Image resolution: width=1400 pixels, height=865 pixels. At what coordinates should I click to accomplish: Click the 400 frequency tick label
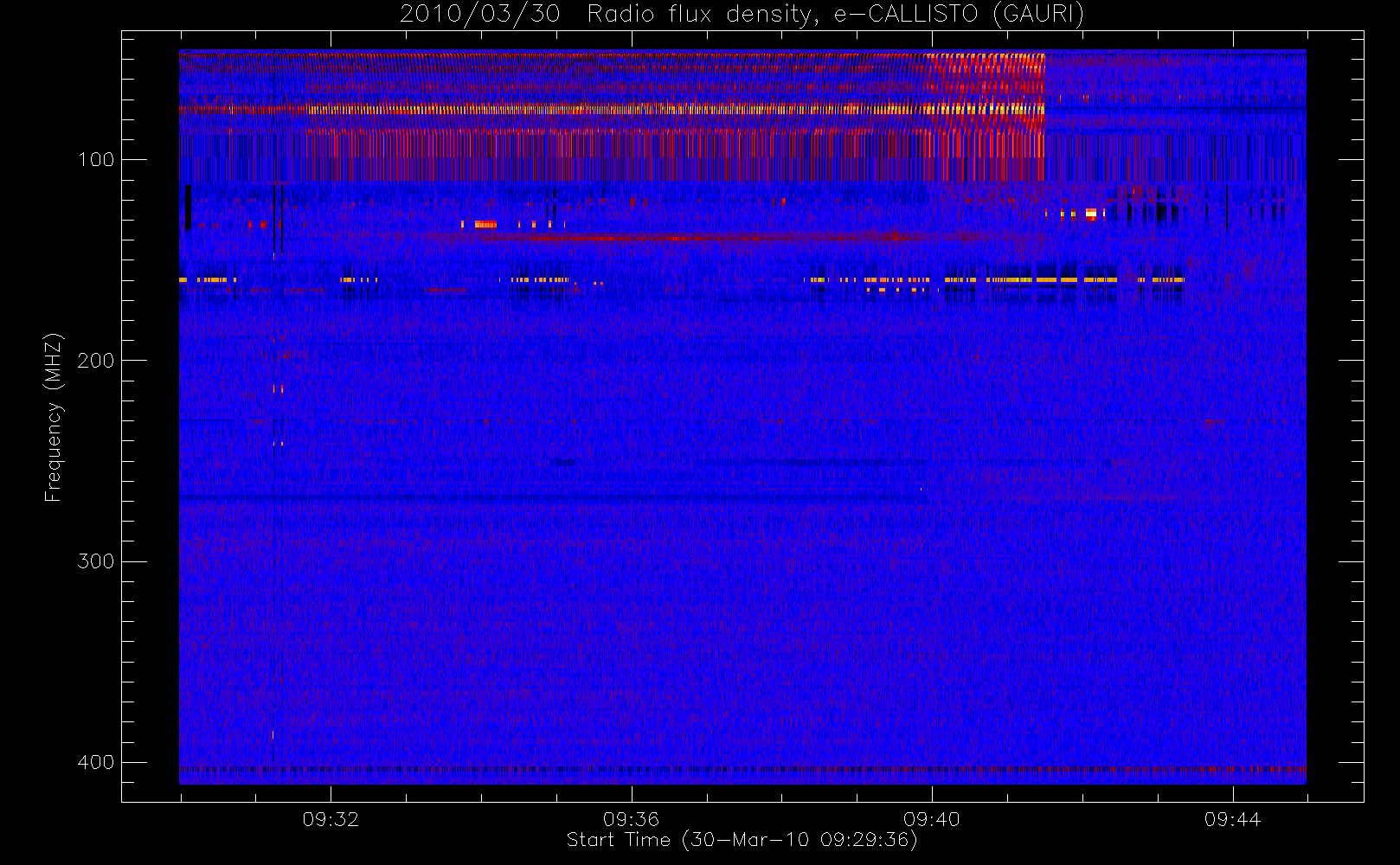95,763
